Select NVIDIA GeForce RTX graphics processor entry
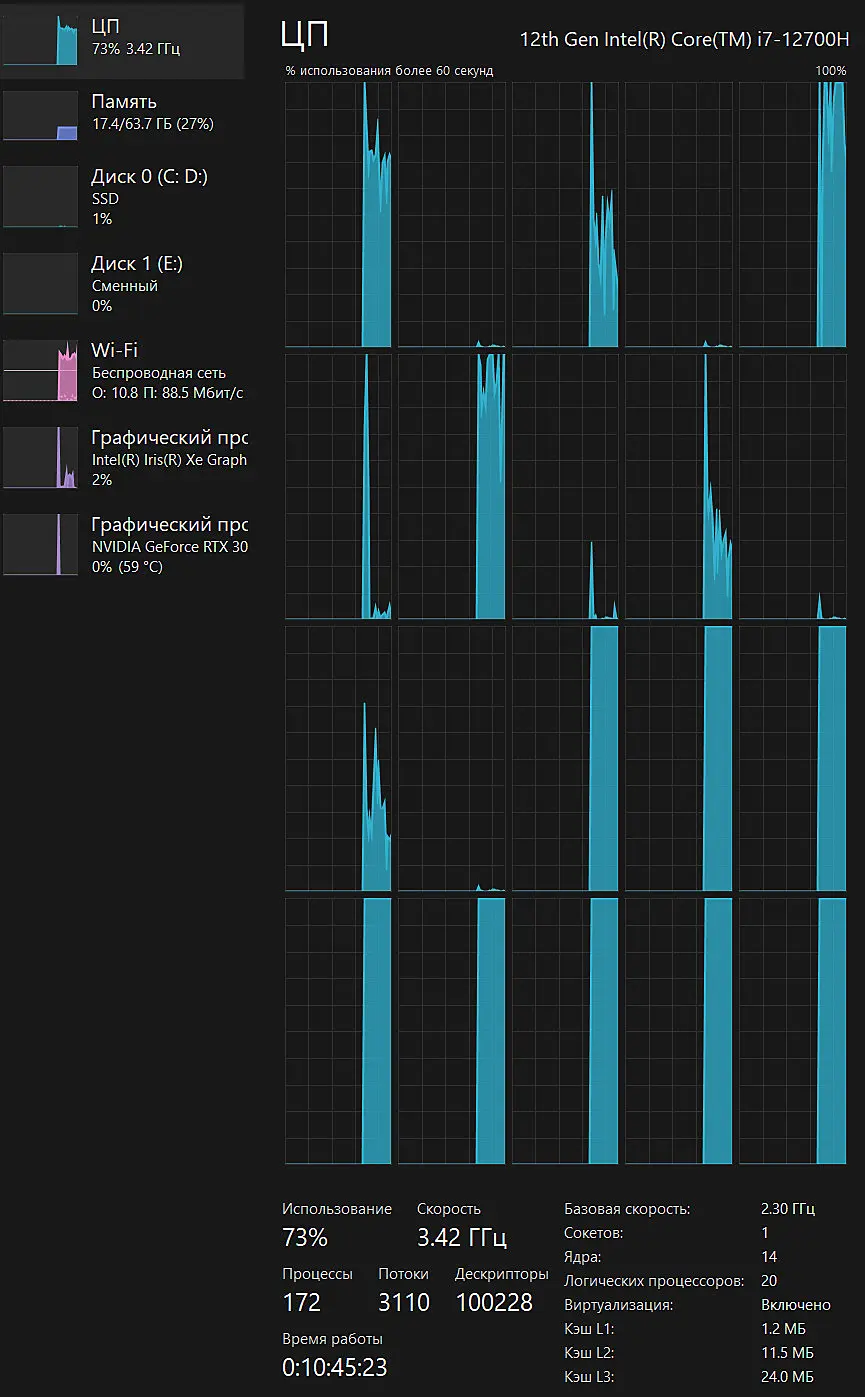This screenshot has height=1397, width=865. (x=122, y=545)
